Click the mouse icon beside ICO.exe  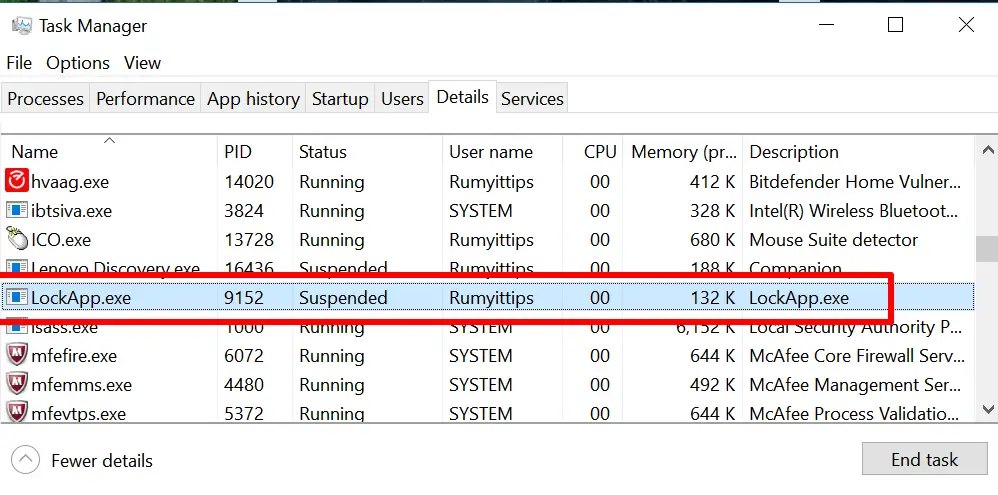(17, 240)
